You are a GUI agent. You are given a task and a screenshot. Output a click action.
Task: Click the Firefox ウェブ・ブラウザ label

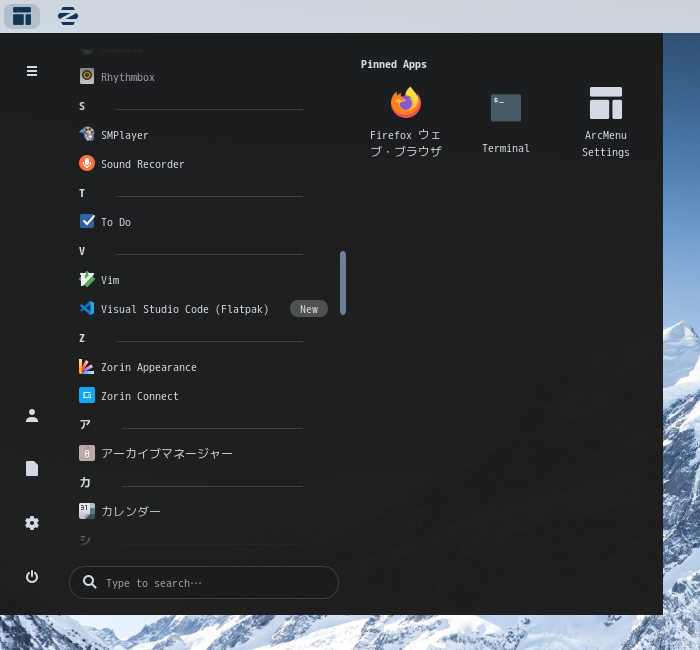click(406, 143)
